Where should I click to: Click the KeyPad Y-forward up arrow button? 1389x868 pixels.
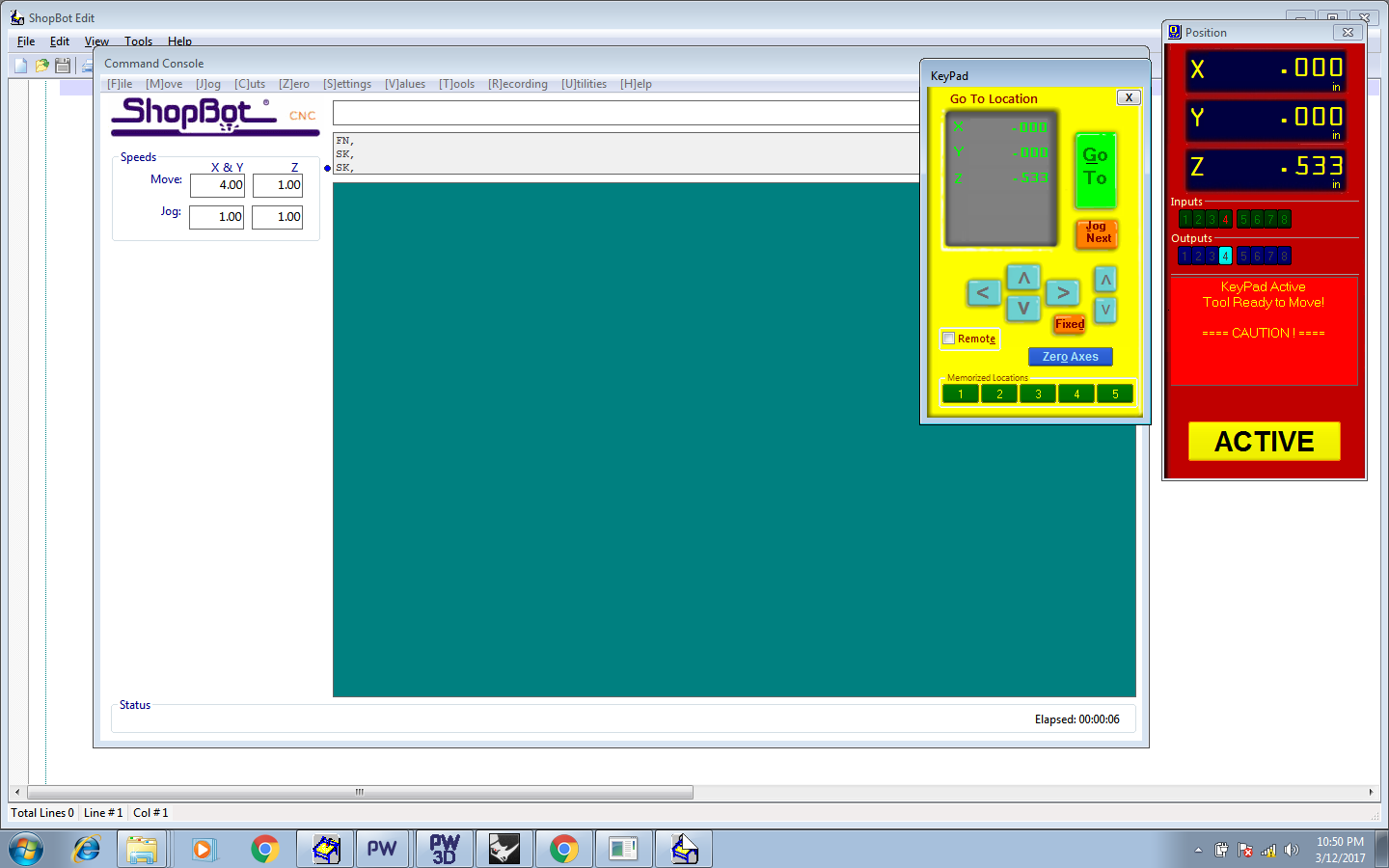(1023, 278)
